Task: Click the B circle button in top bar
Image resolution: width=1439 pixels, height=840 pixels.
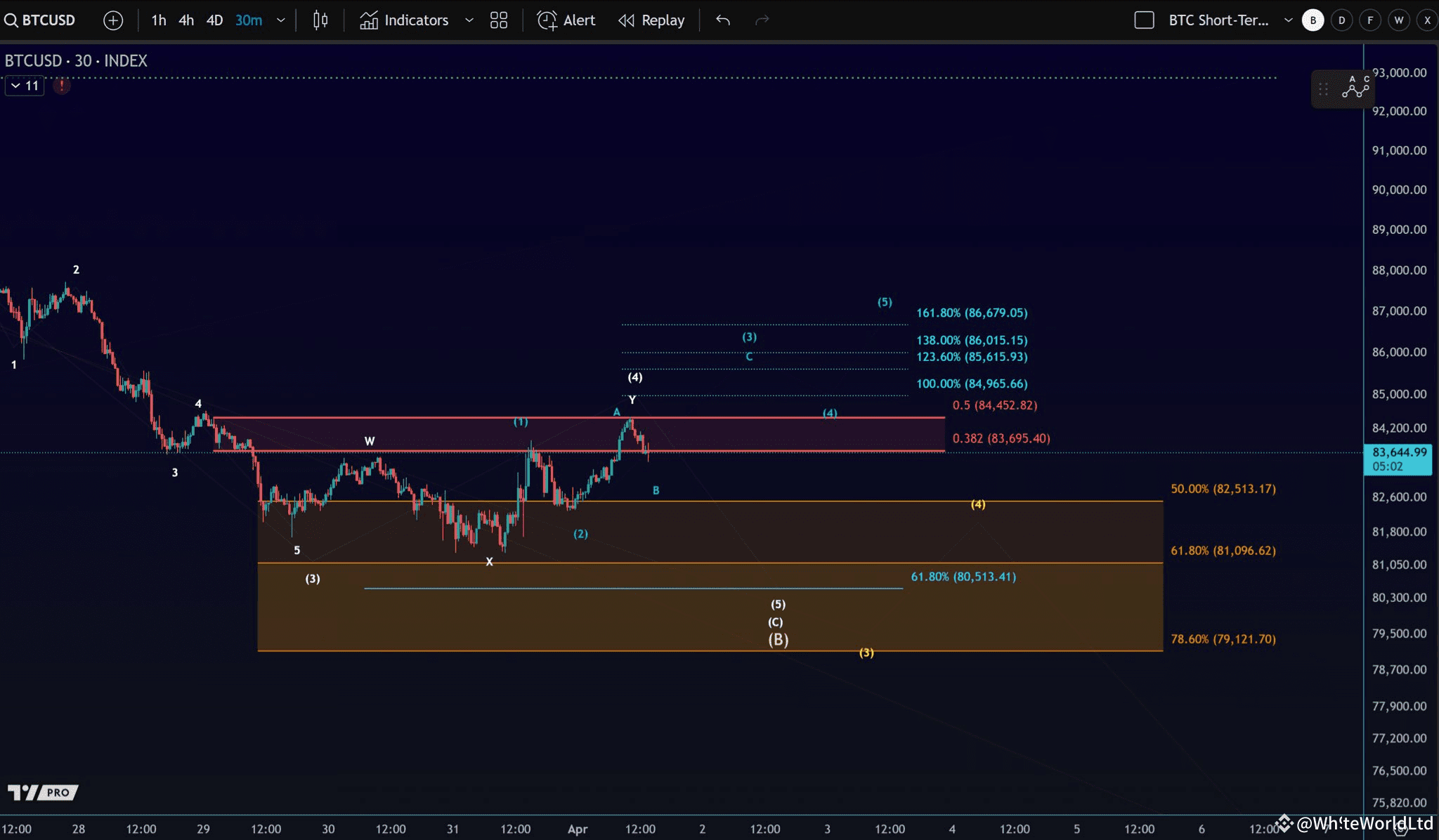Action: [1313, 20]
